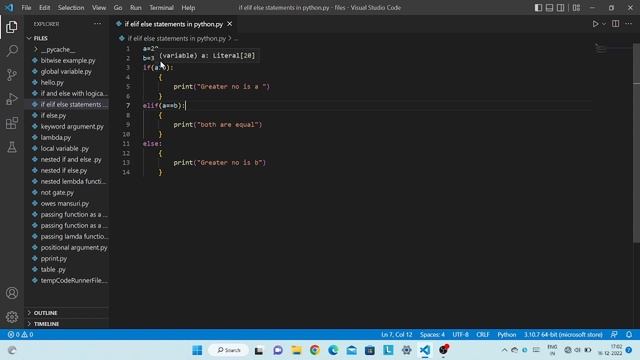Open the Go menu

[118, 8]
